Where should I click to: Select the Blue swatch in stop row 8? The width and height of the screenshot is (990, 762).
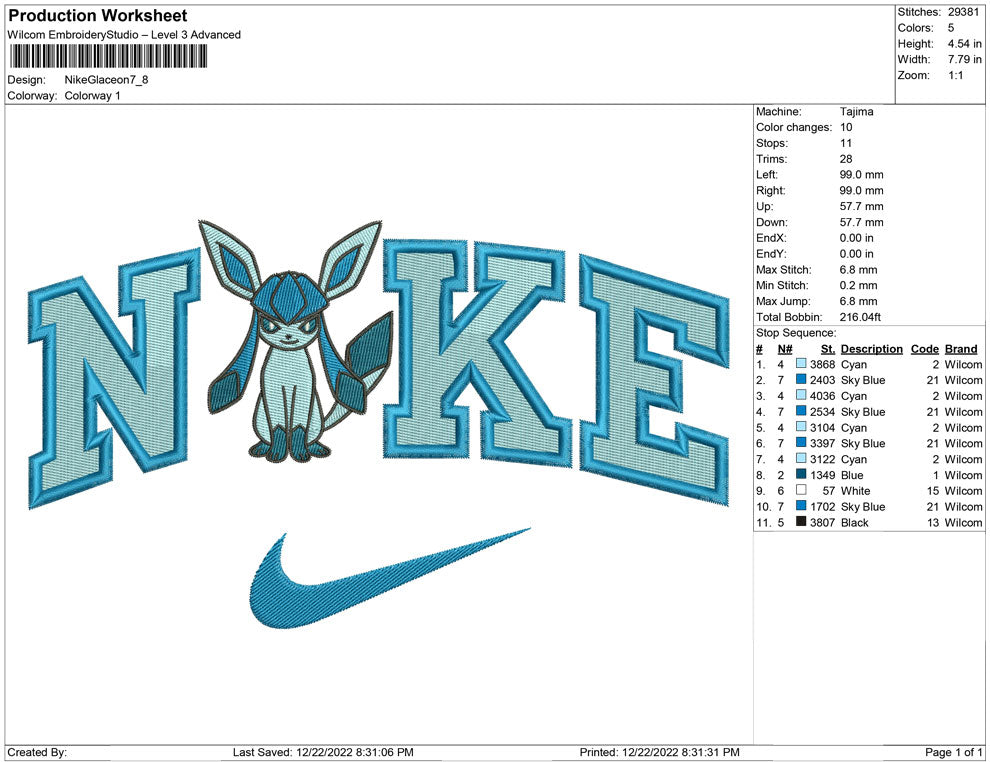click(x=801, y=474)
